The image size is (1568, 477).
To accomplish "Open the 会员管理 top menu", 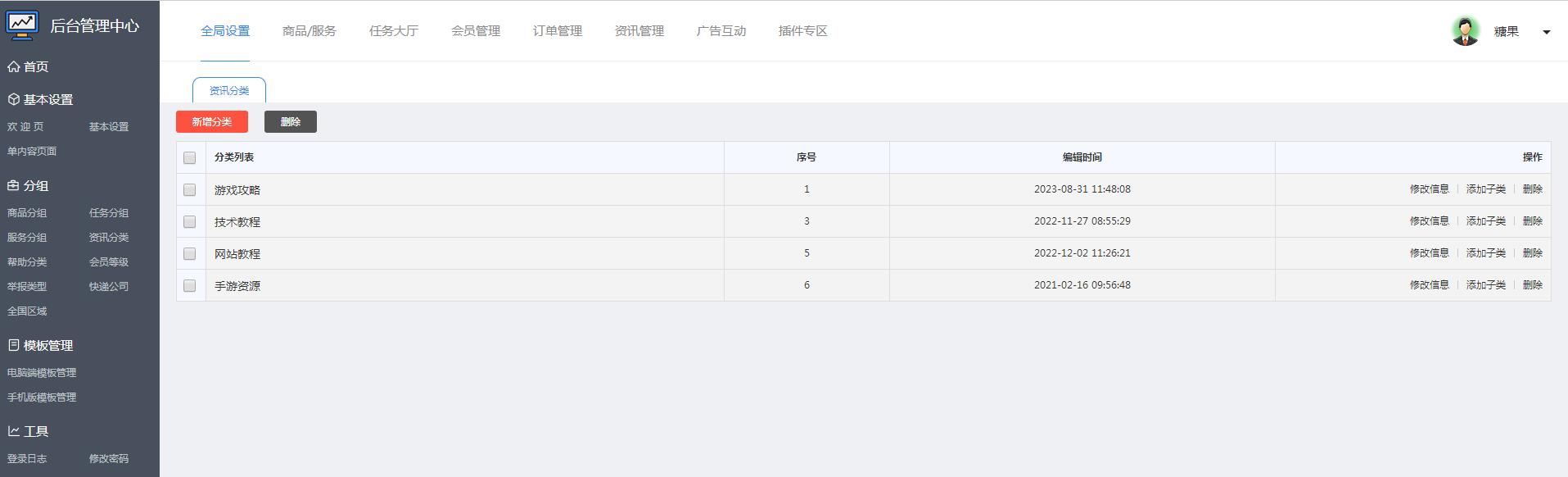I will point(476,31).
